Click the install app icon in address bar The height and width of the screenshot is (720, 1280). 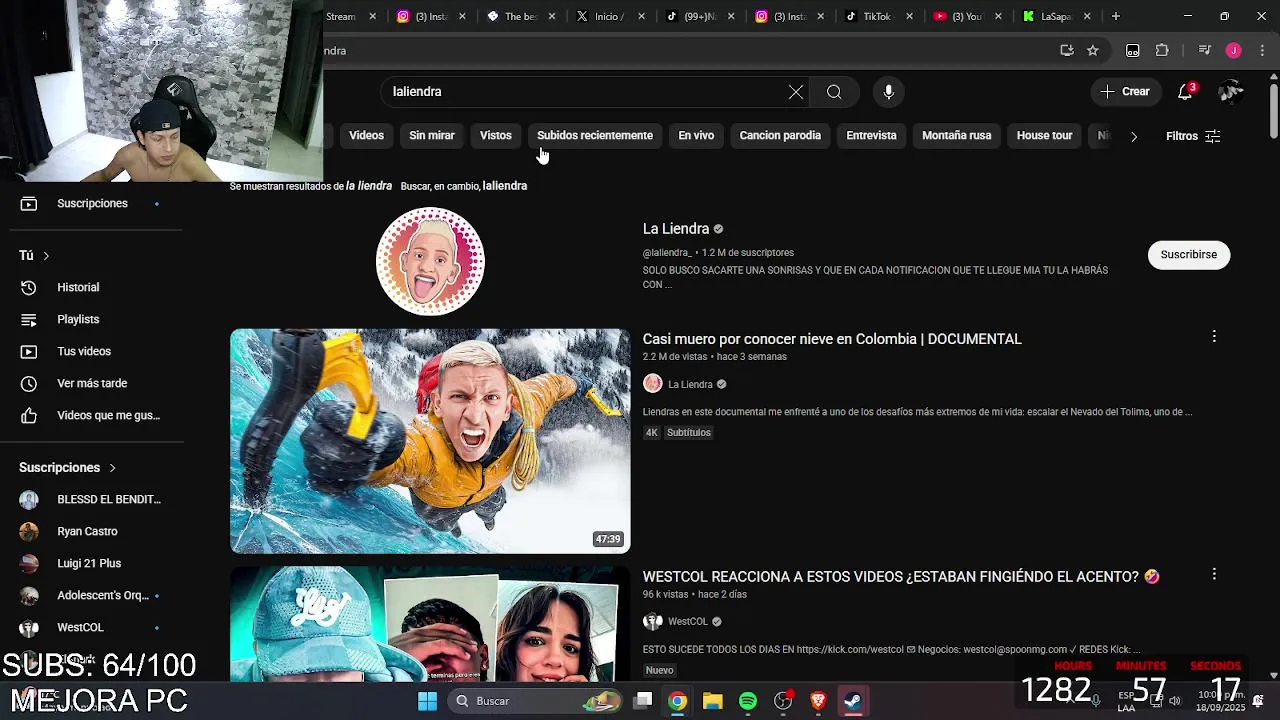tap(1067, 50)
